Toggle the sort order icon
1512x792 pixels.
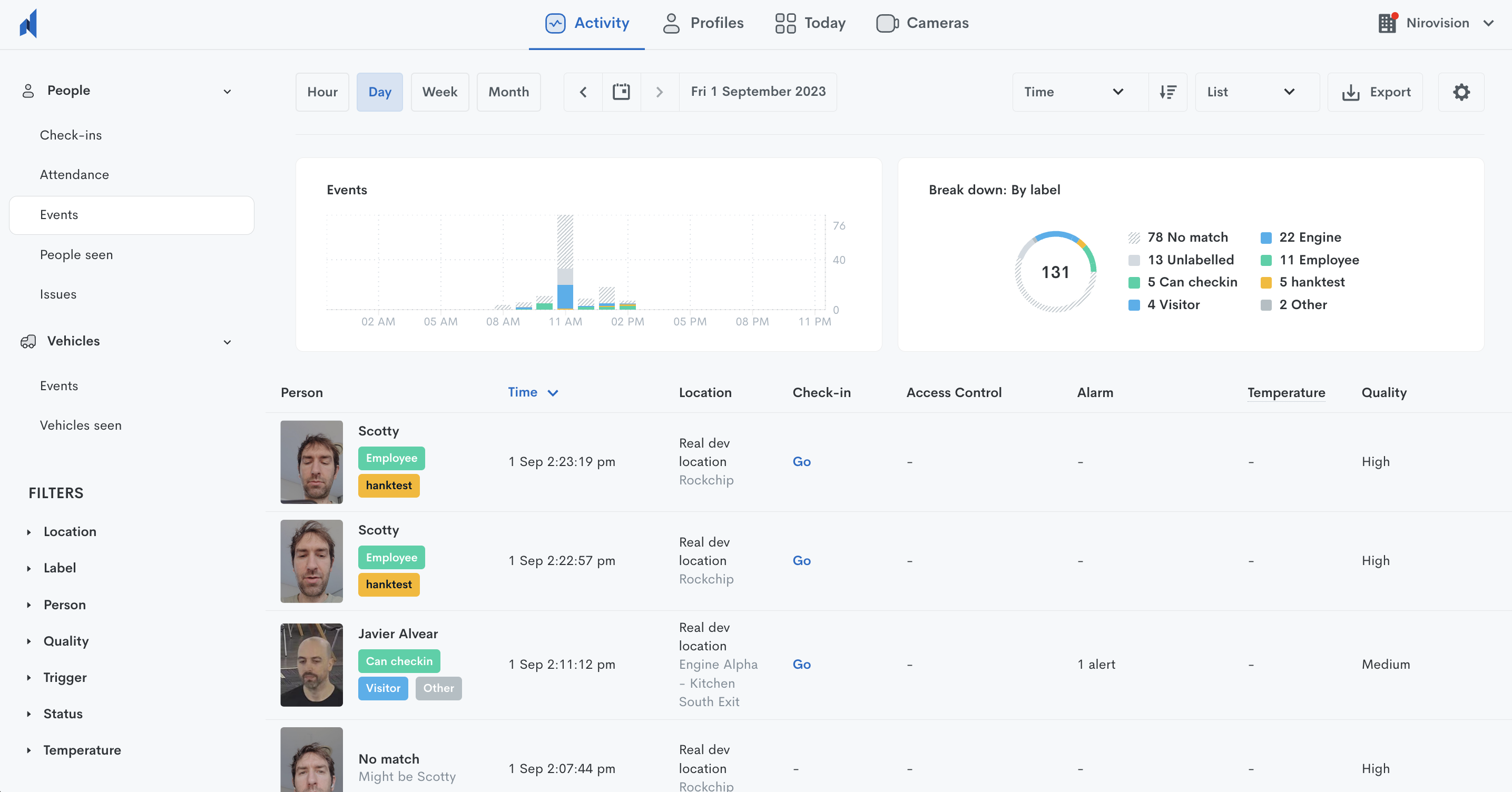point(1167,92)
